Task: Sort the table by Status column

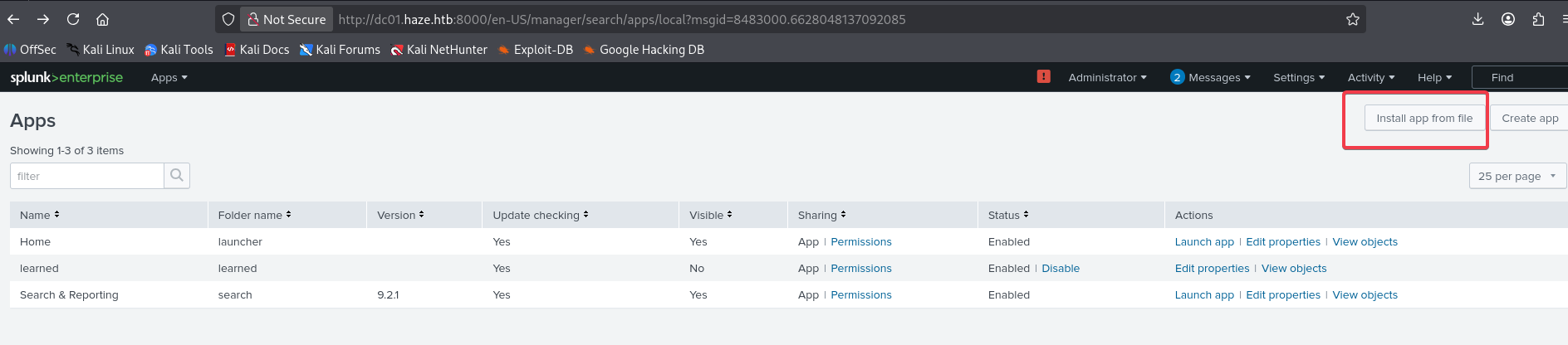Action: 1007,215
